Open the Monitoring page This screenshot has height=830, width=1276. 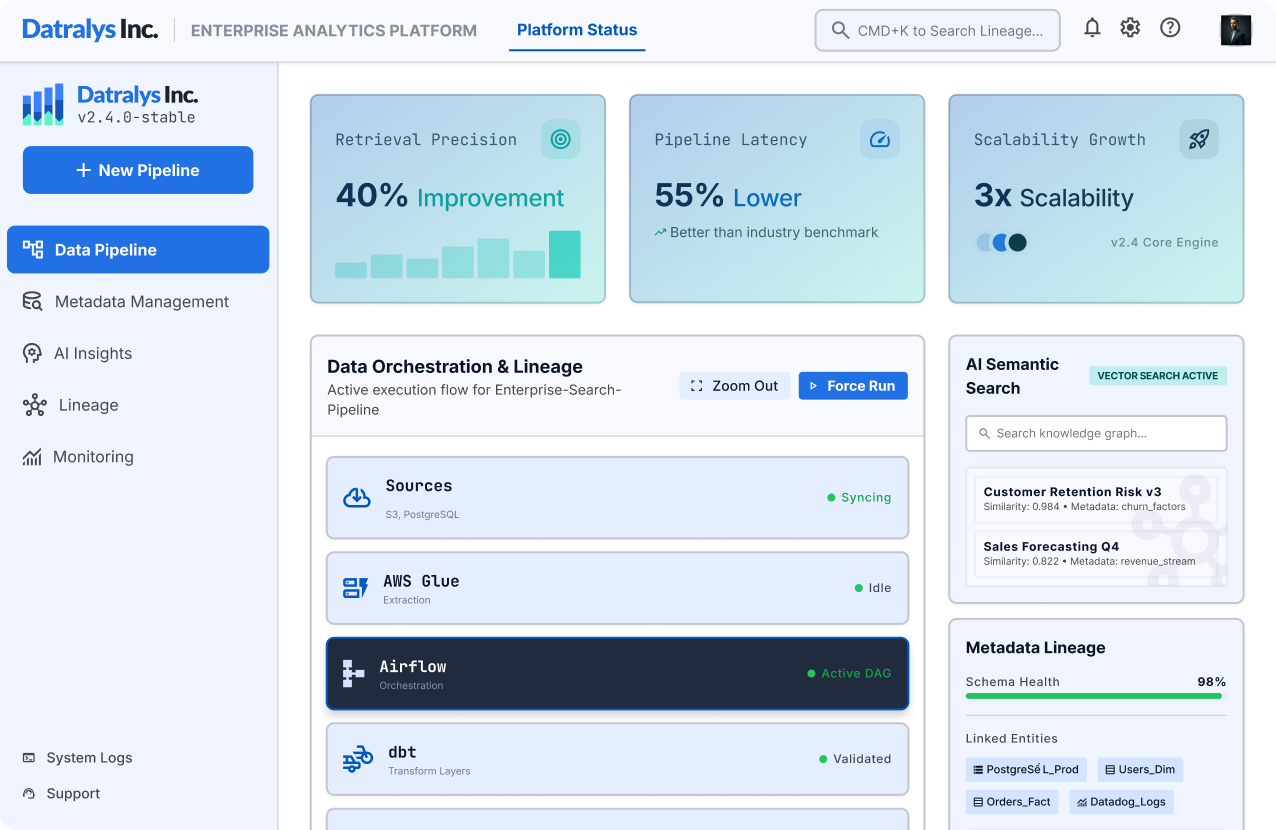(x=138, y=457)
